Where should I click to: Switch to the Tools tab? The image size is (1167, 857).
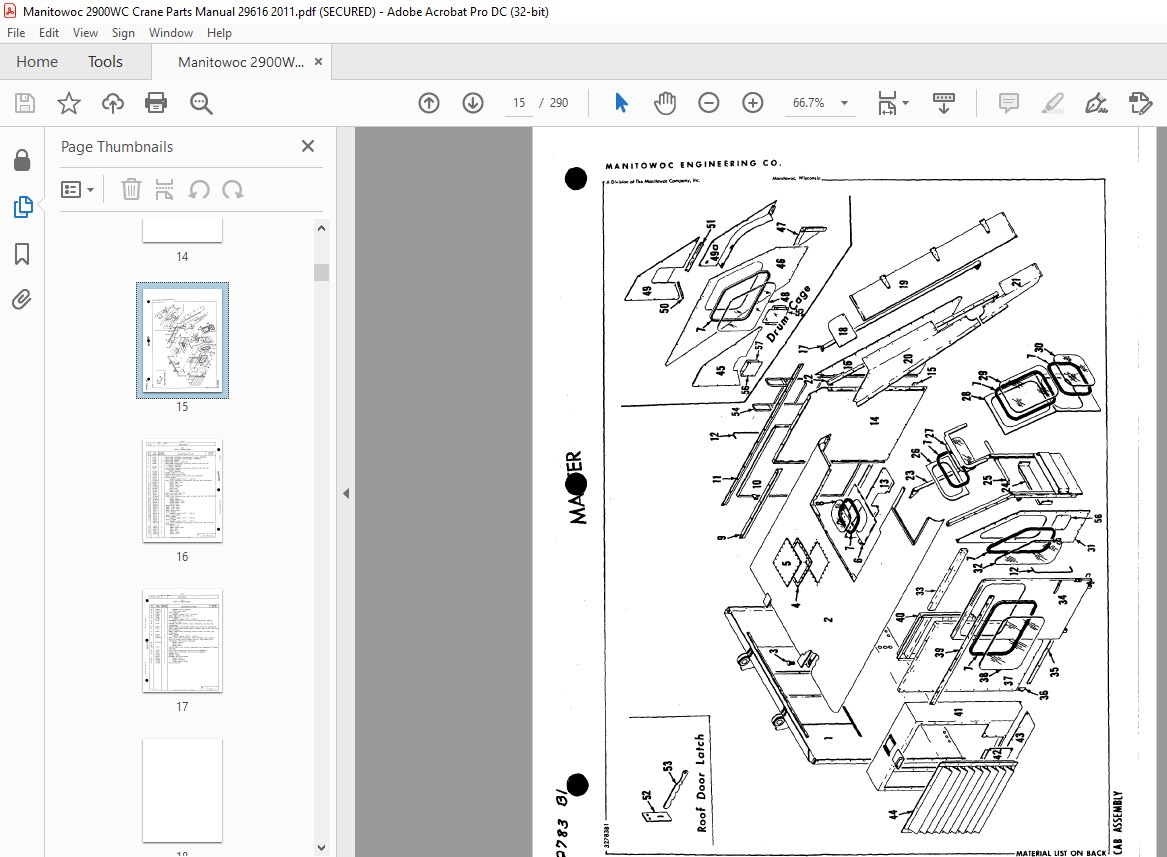coord(105,62)
